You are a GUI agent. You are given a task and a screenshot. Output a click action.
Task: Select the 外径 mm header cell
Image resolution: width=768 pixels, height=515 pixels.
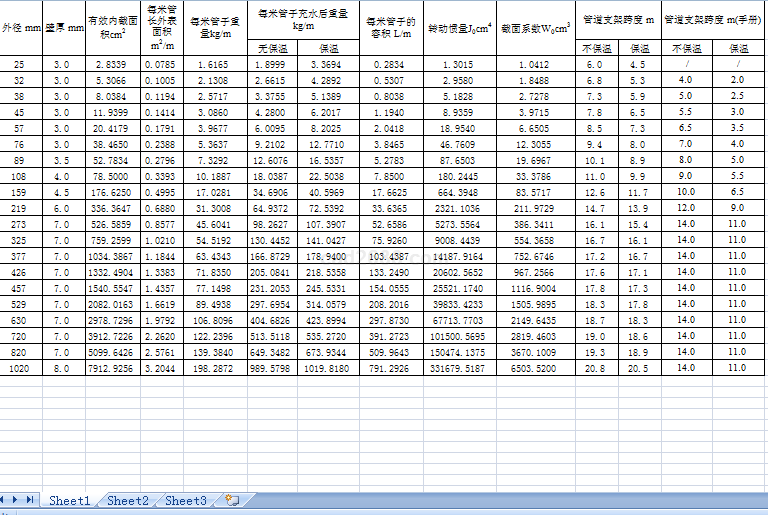pos(20,27)
